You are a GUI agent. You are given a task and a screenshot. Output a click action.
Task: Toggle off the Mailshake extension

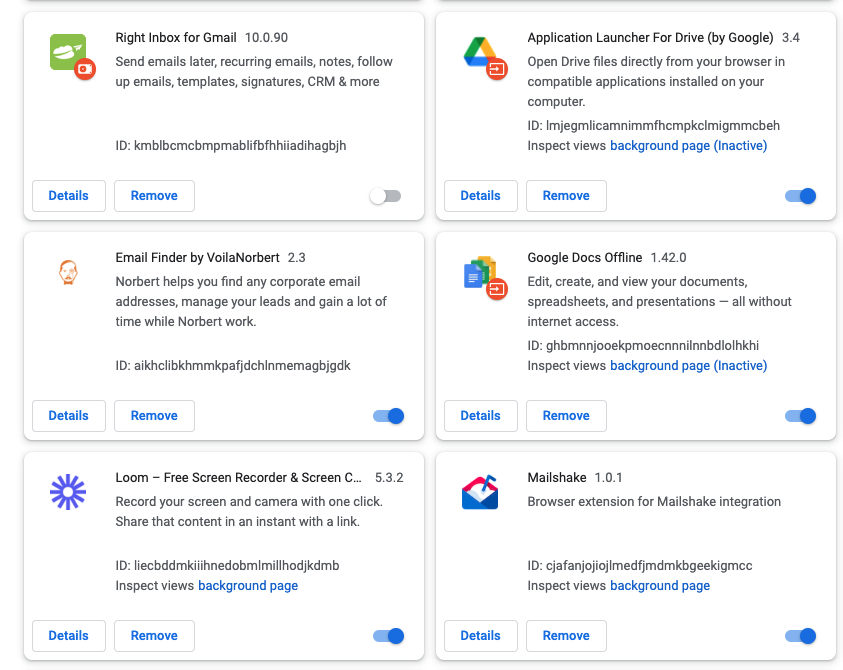(x=800, y=636)
